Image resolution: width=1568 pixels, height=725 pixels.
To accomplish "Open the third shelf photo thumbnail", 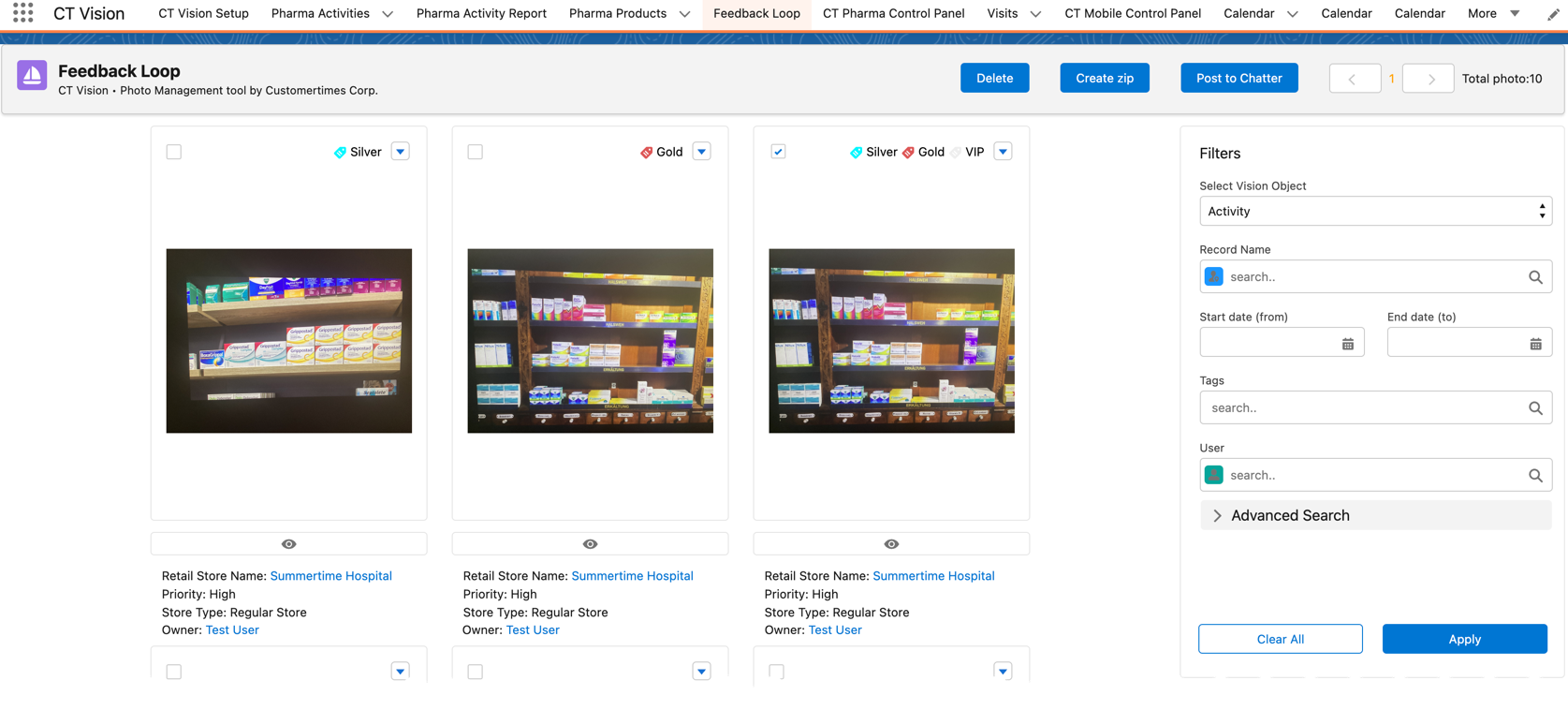I will click(x=891, y=341).
